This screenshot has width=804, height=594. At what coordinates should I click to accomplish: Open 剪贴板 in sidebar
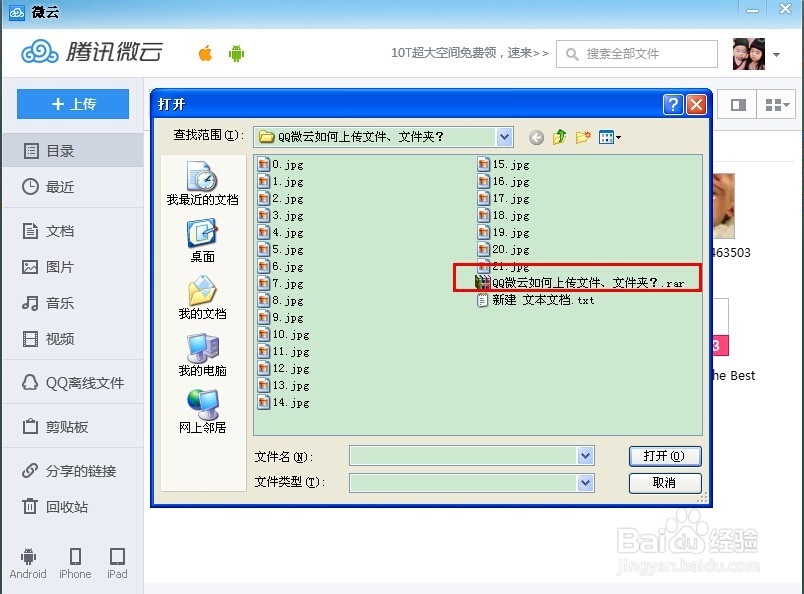coord(73,426)
